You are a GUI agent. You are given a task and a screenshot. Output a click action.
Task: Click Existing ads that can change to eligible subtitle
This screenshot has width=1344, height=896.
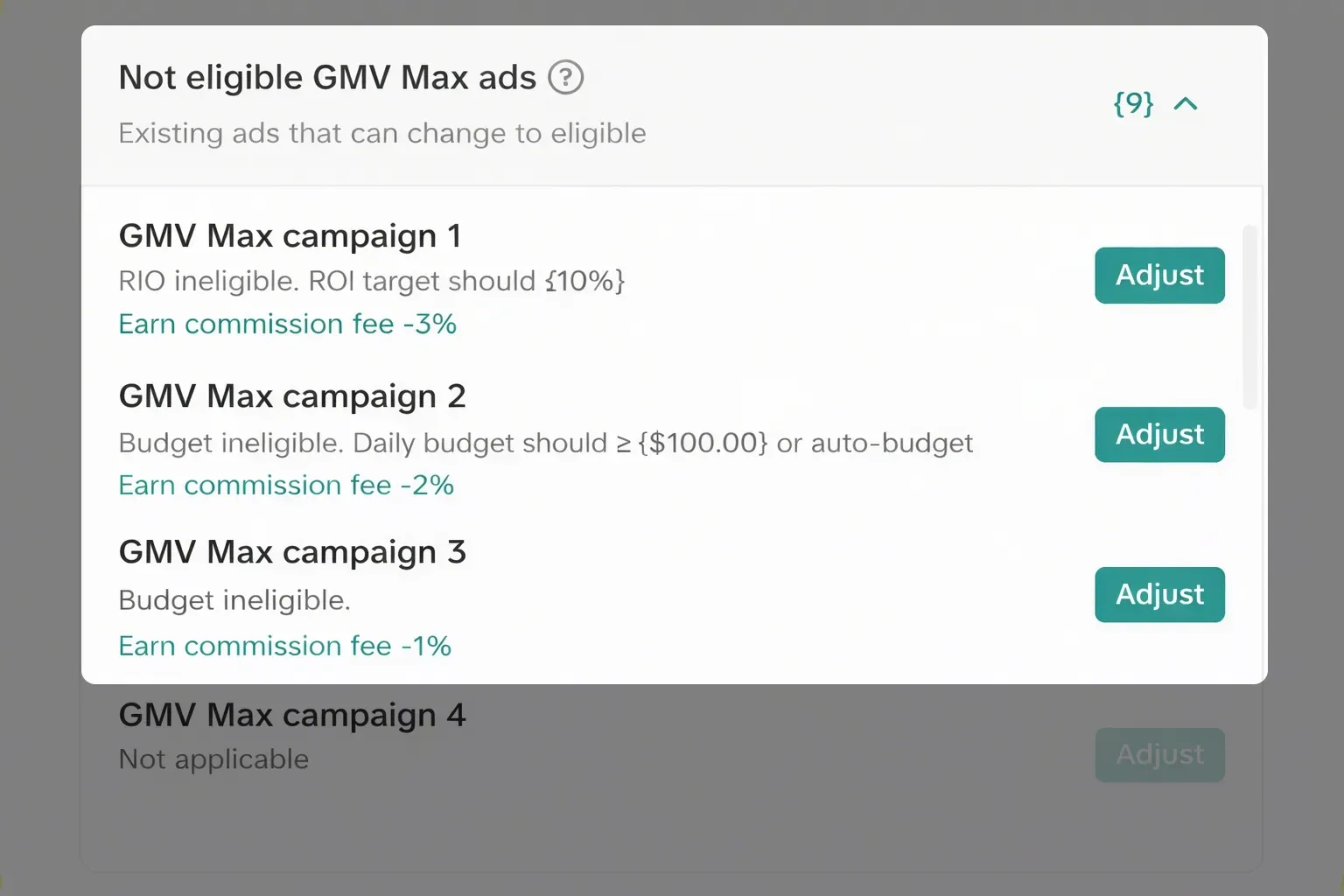tap(382, 134)
